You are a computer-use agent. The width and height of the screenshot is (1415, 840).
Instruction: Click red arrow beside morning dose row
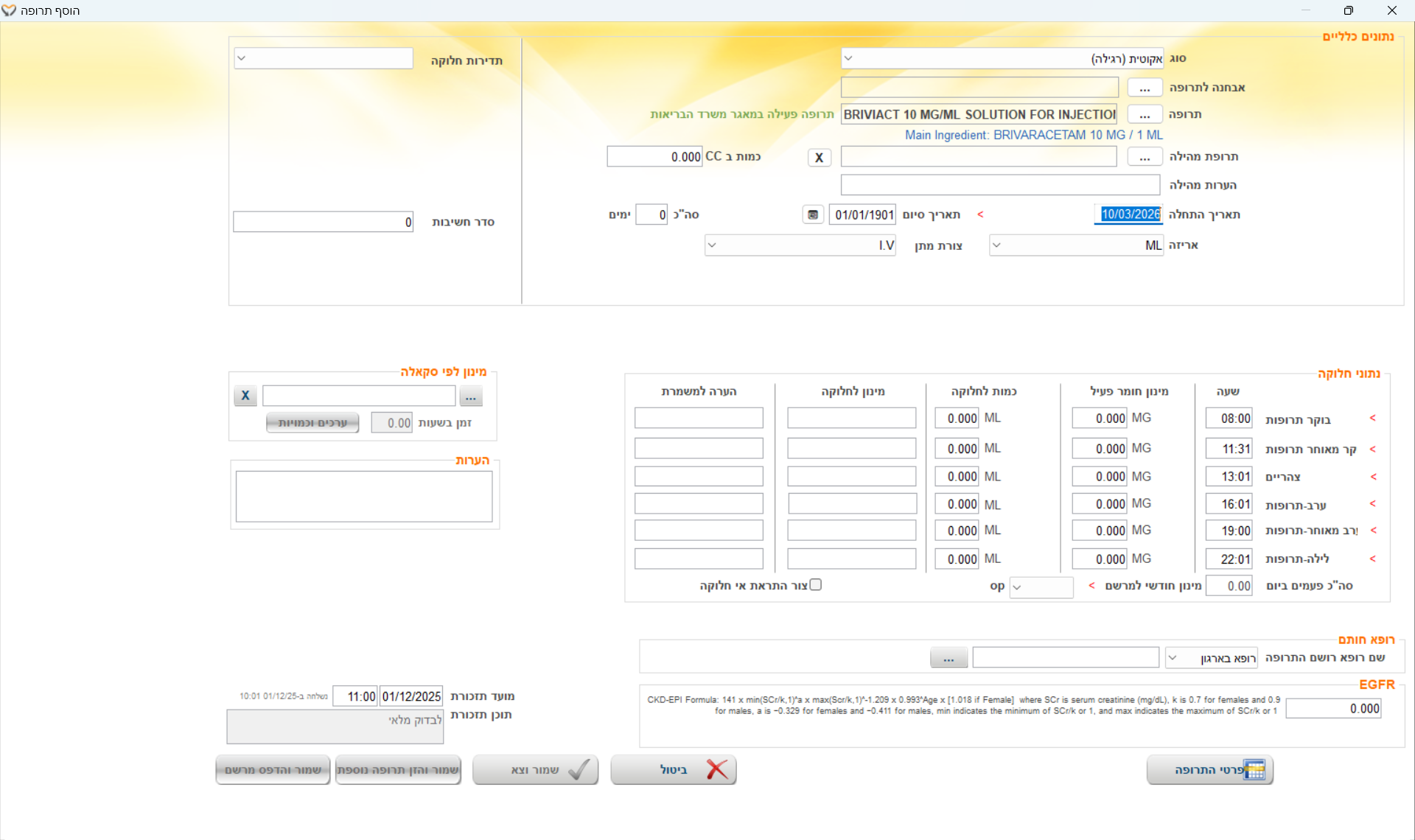click(1372, 419)
